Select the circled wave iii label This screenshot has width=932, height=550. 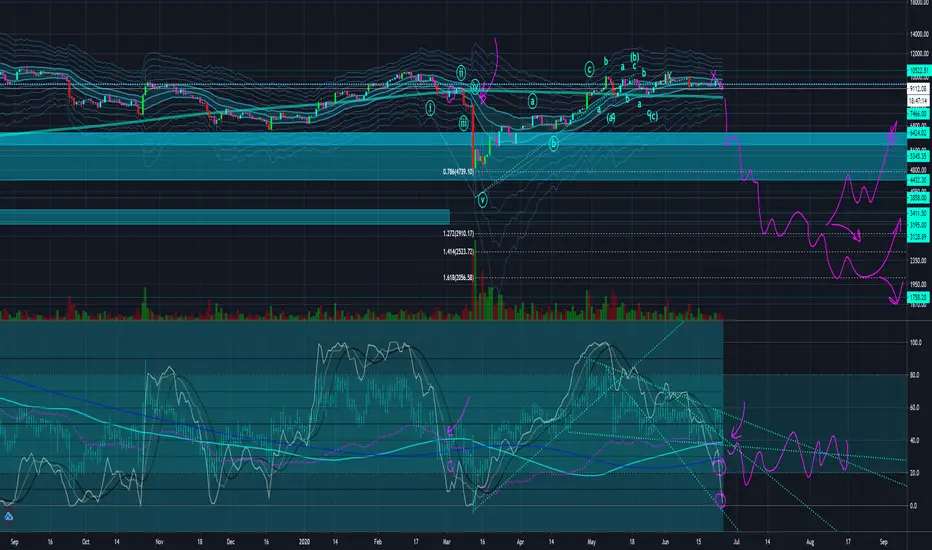pyautogui.click(x=464, y=124)
